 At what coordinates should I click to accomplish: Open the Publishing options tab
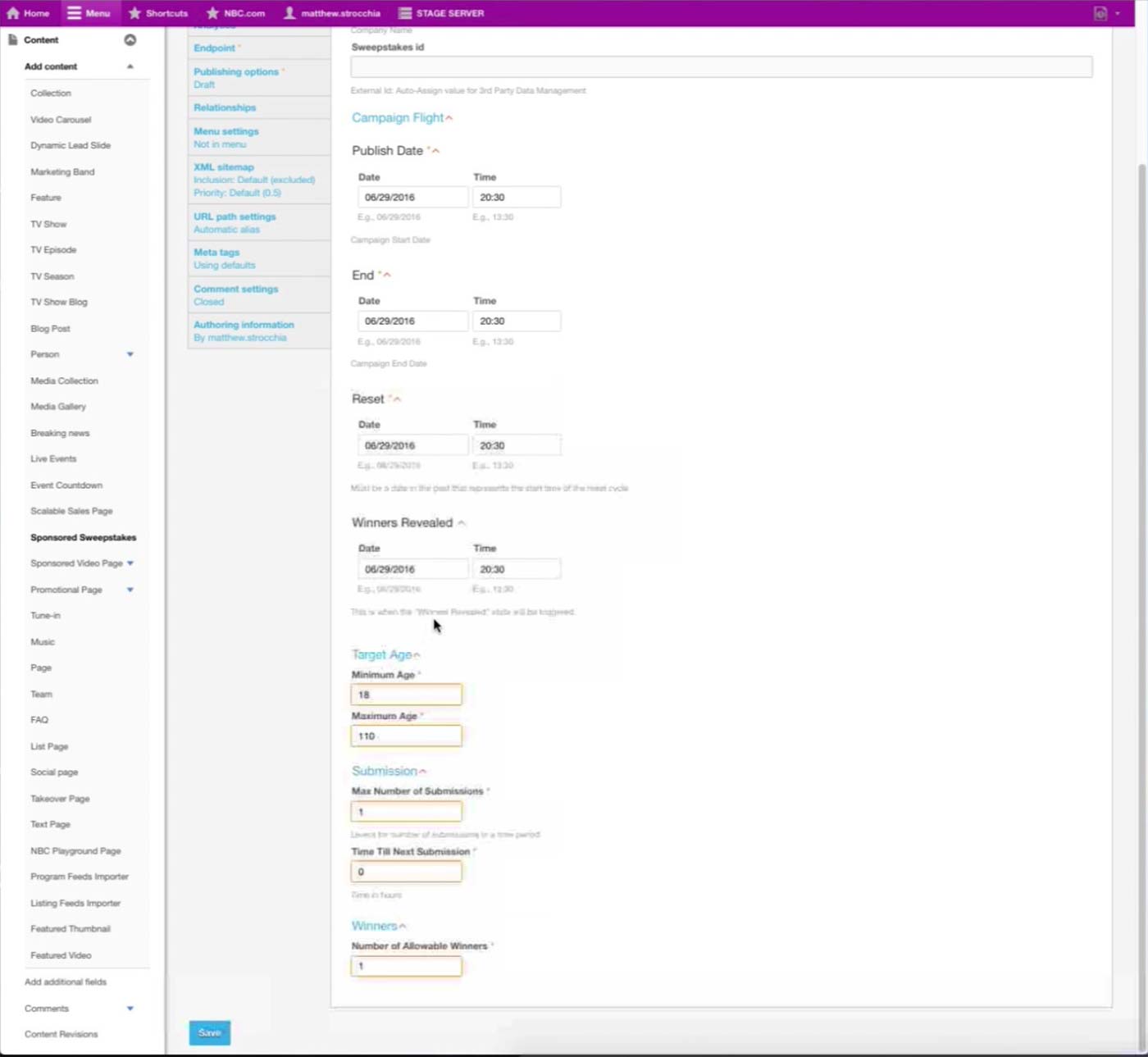pos(236,72)
